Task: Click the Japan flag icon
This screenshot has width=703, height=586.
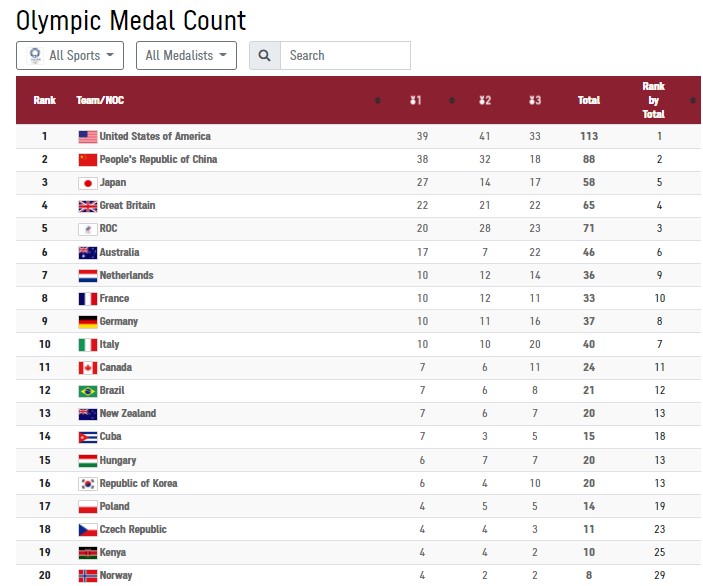Action: (87, 183)
